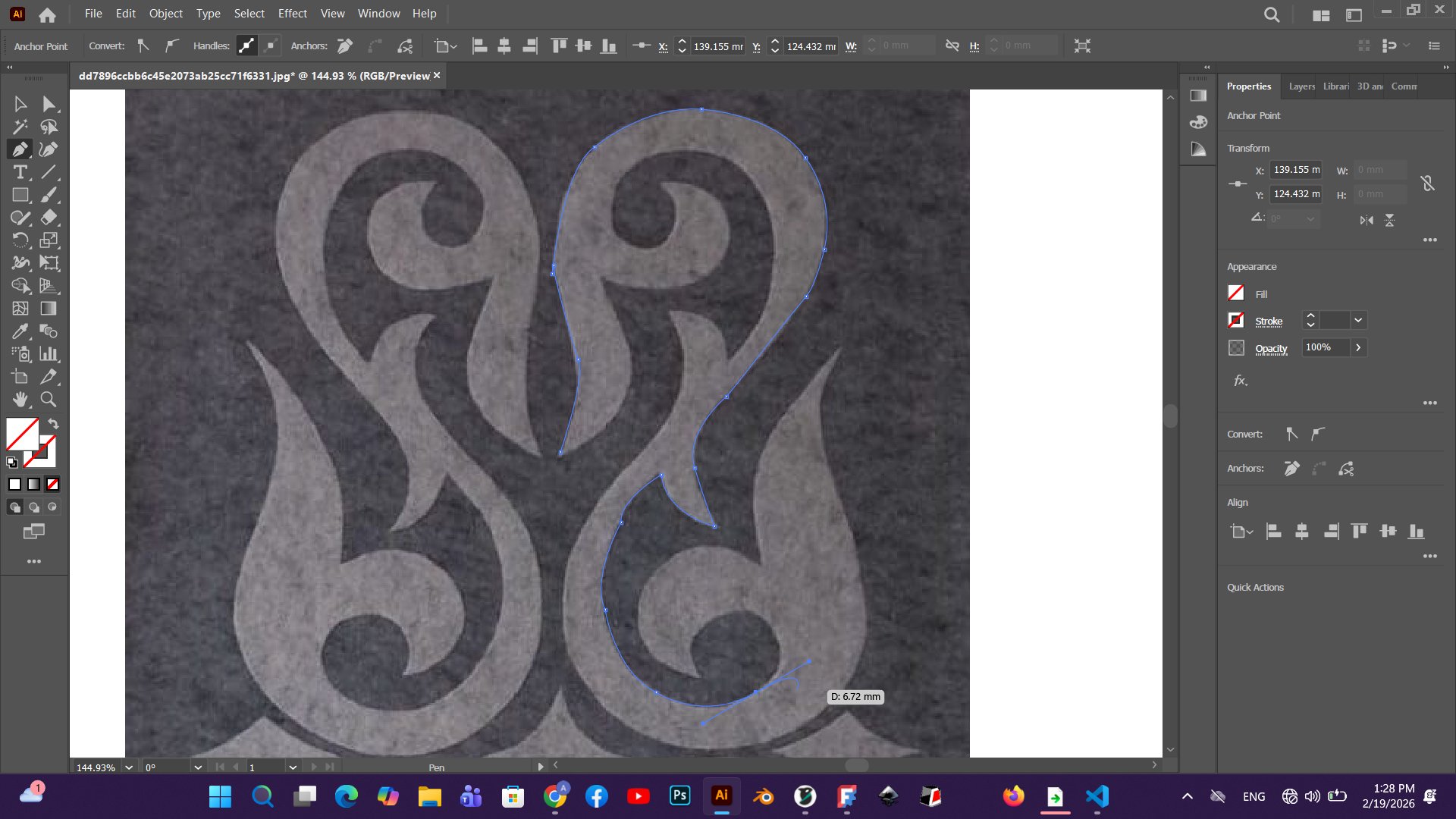This screenshot has height=819, width=1456.
Task: Click the X coordinate field in Properties
Action: pos(1296,170)
